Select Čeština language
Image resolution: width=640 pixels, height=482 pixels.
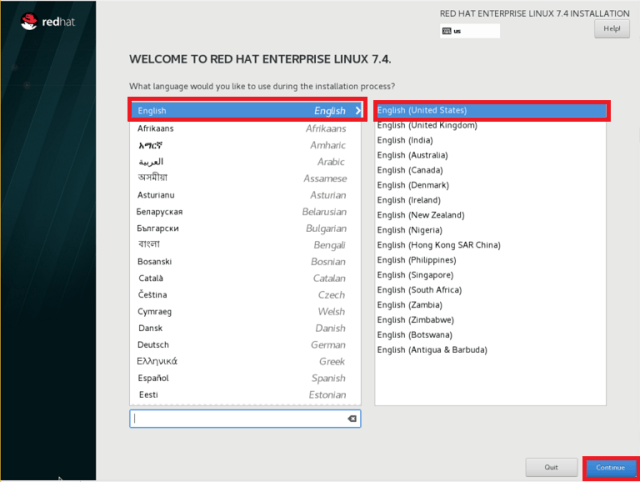[246, 295]
